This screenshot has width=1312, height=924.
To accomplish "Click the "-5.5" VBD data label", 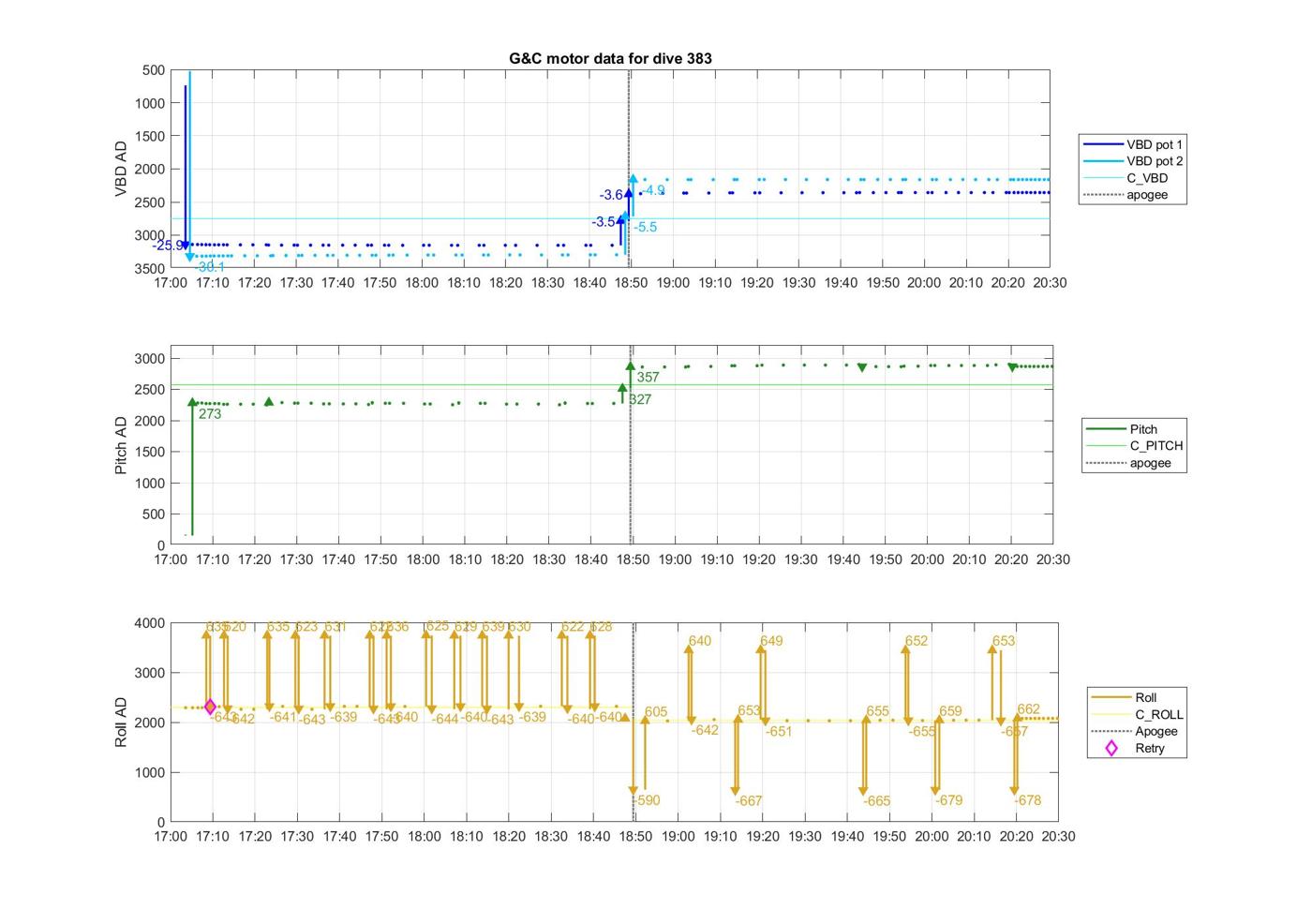I will tap(645, 227).
